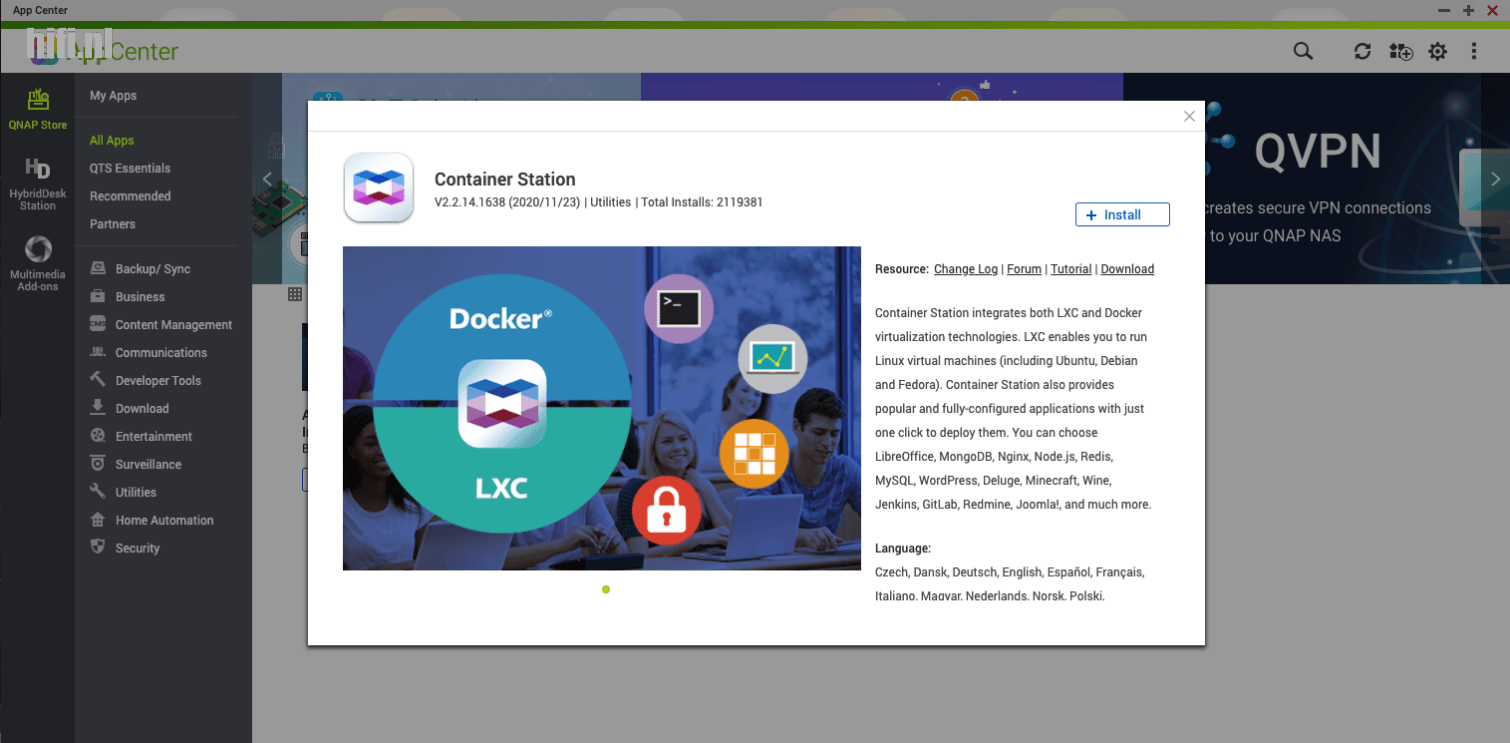This screenshot has width=1510, height=743.
Task: Install Container Station
Action: [x=1122, y=215]
